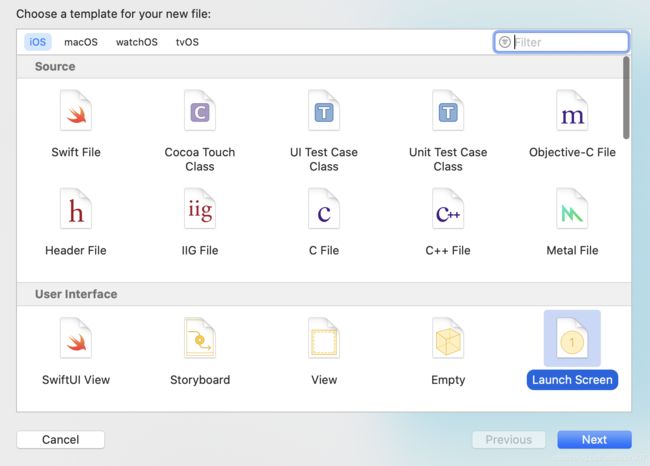650x466 pixels.
Task: Select the Header File template icon
Action: click(x=76, y=209)
